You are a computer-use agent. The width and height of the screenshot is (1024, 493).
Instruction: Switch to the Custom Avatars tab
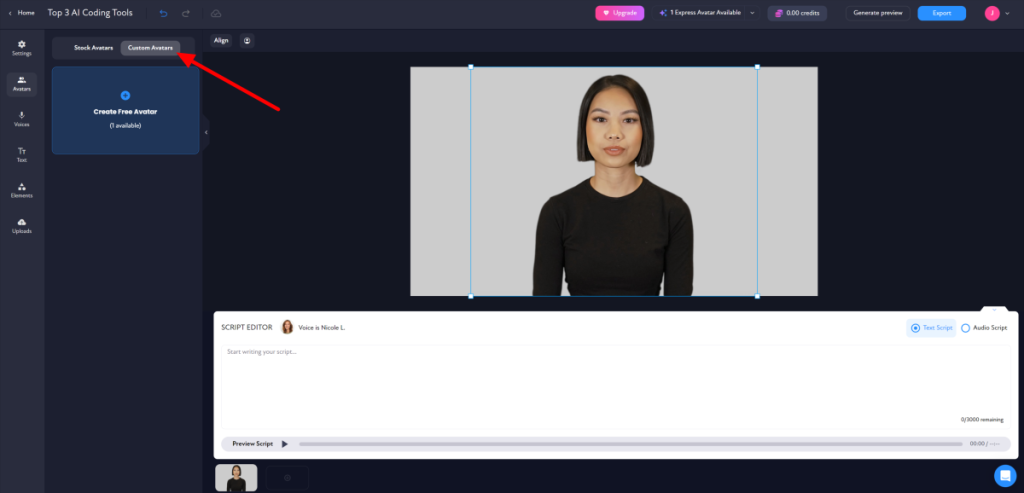[x=150, y=48]
